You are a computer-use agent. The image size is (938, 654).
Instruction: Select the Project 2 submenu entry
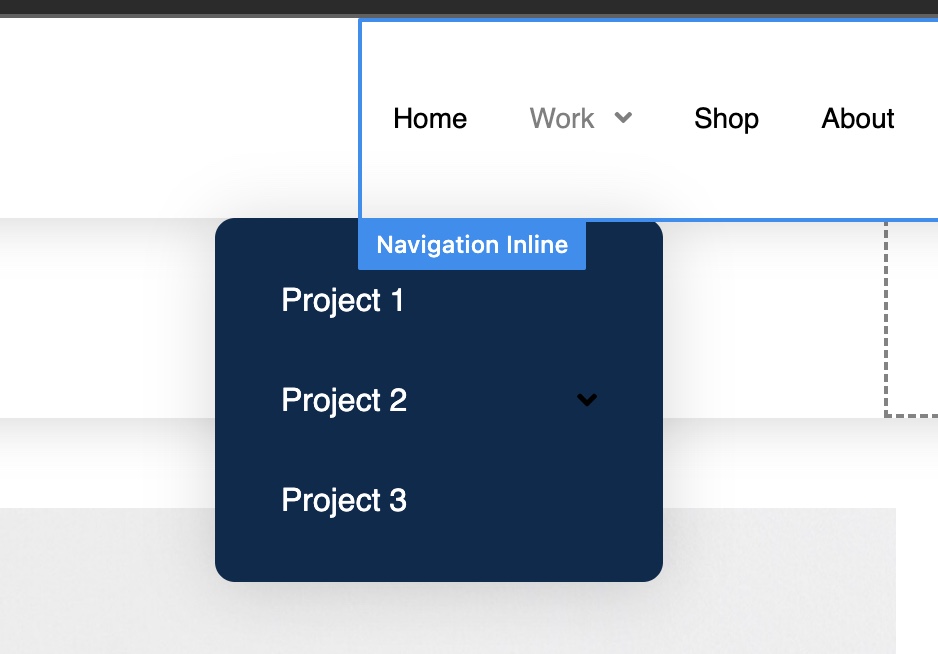click(344, 400)
